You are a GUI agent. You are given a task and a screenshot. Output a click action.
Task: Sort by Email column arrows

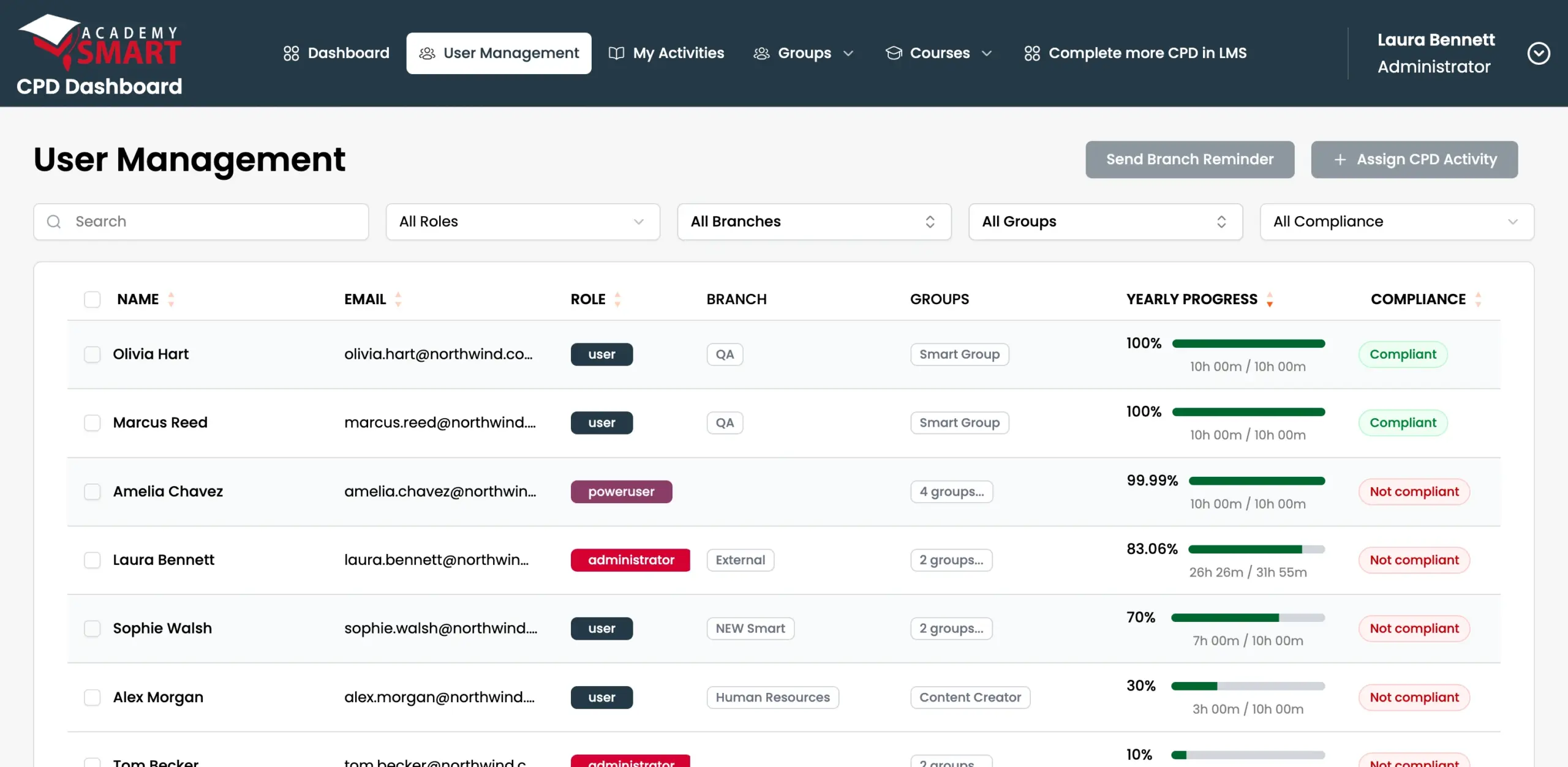coord(398,299)
